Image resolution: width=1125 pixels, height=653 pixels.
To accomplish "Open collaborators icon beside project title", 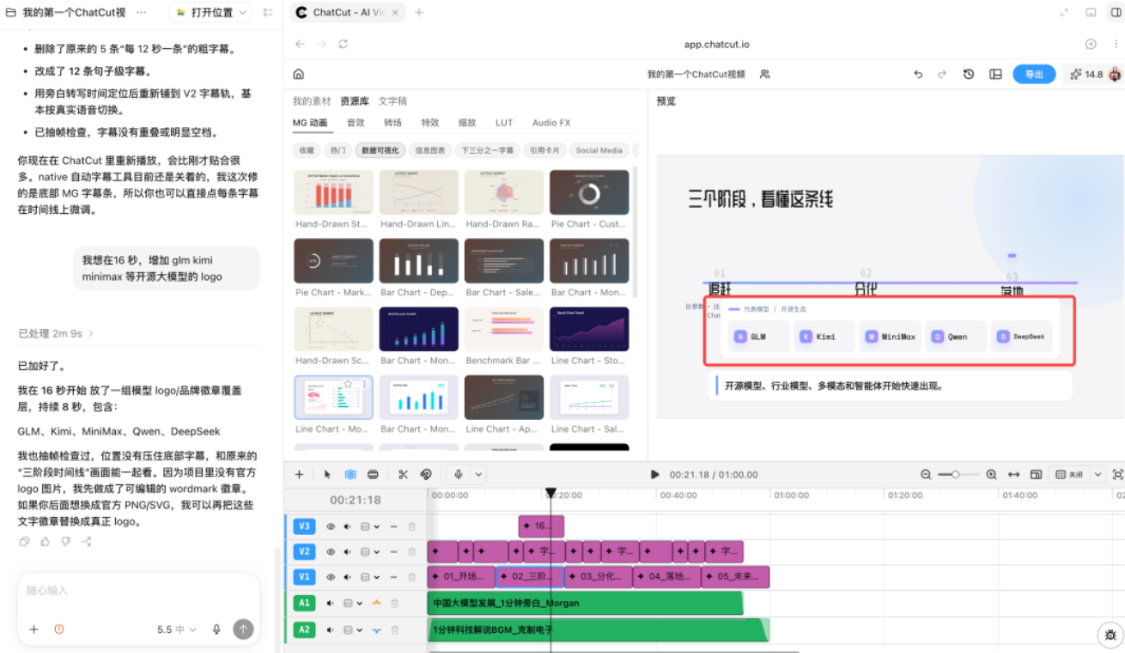I will [x=765, y=74].
